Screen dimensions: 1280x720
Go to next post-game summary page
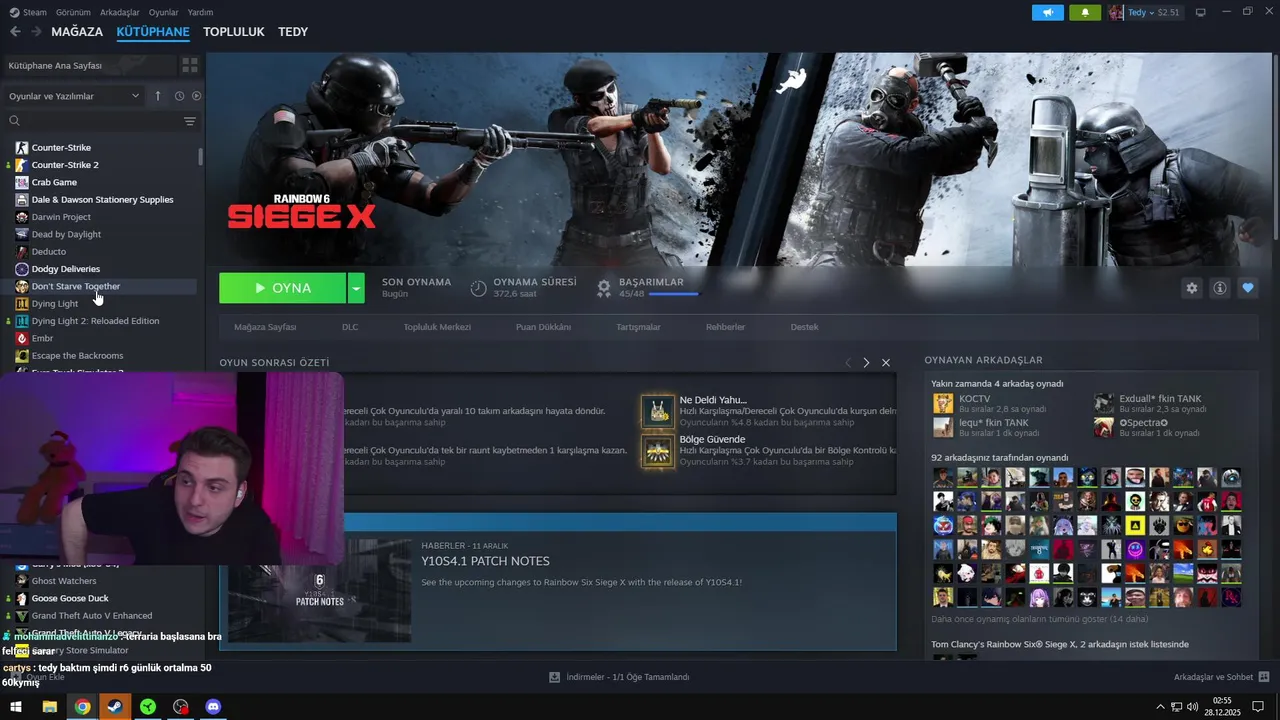(x=866, y=362)
